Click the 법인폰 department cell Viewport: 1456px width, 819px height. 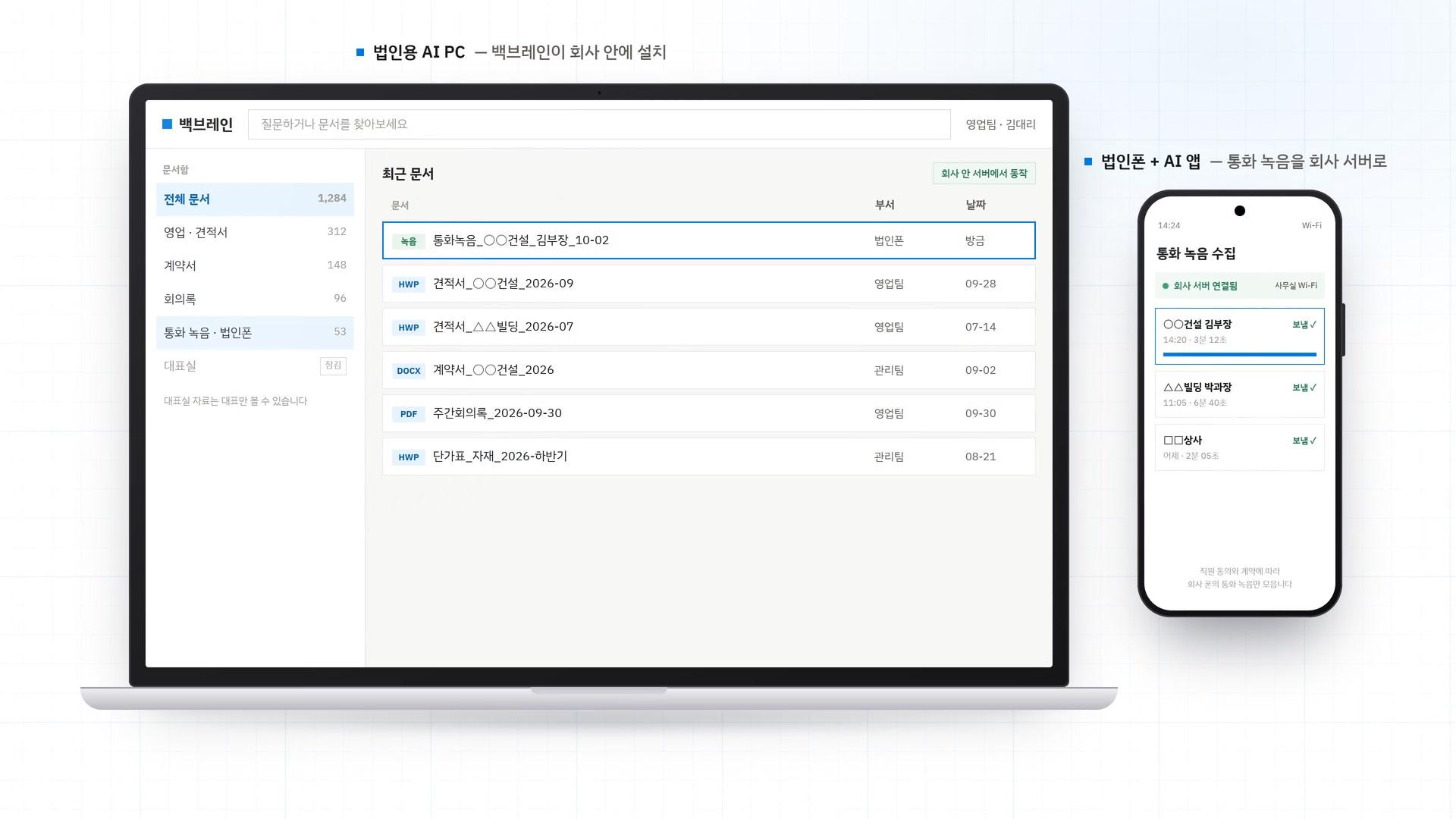coord(889,240)
